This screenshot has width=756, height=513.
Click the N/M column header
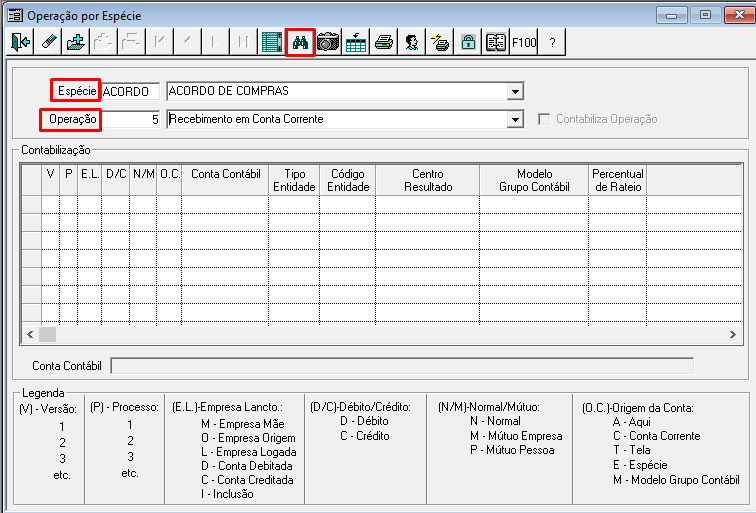coord(143,180)
